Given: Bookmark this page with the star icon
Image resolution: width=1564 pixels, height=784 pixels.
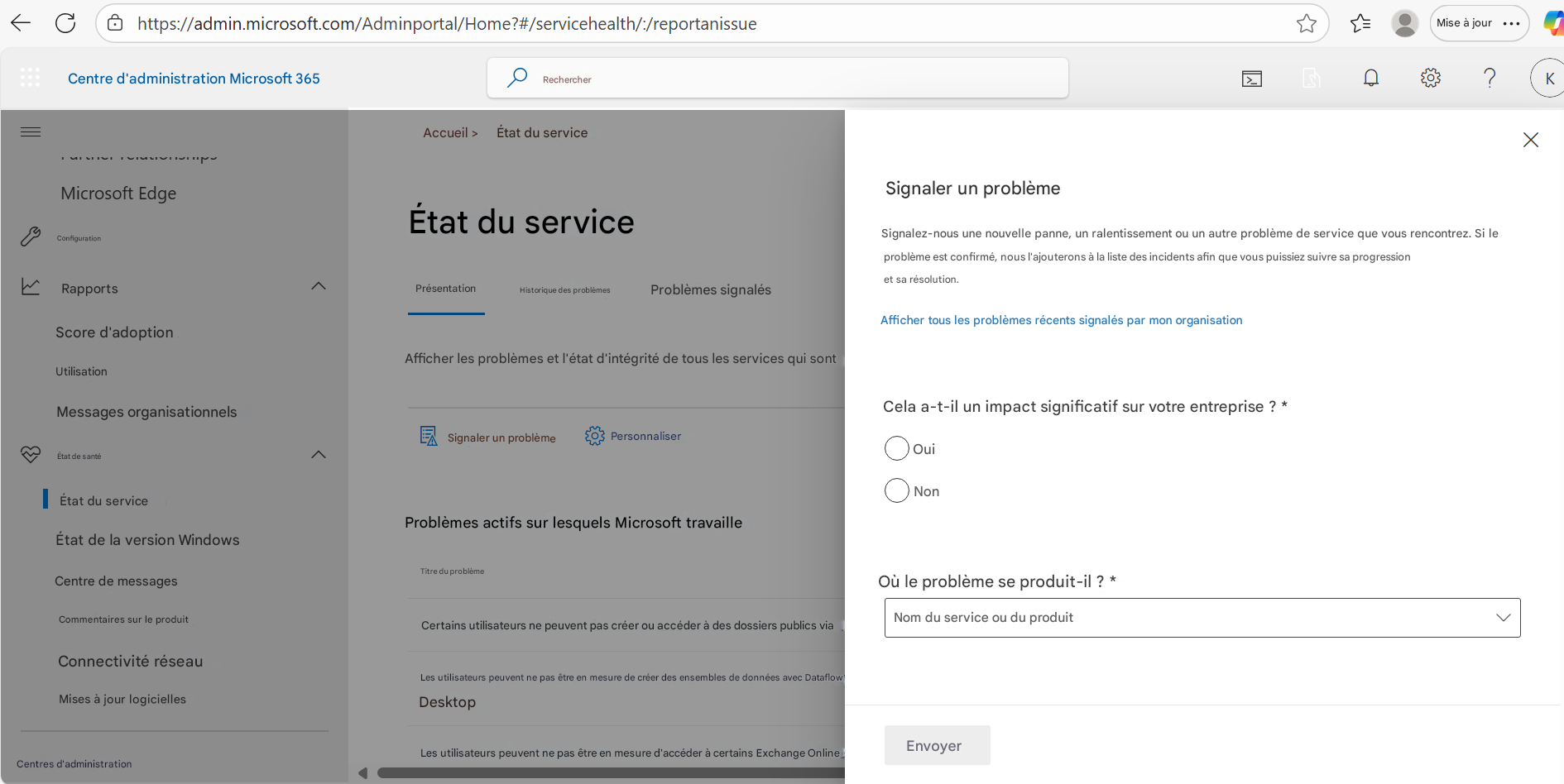Looking at the screenshot, I should (x=1307, y=23).
